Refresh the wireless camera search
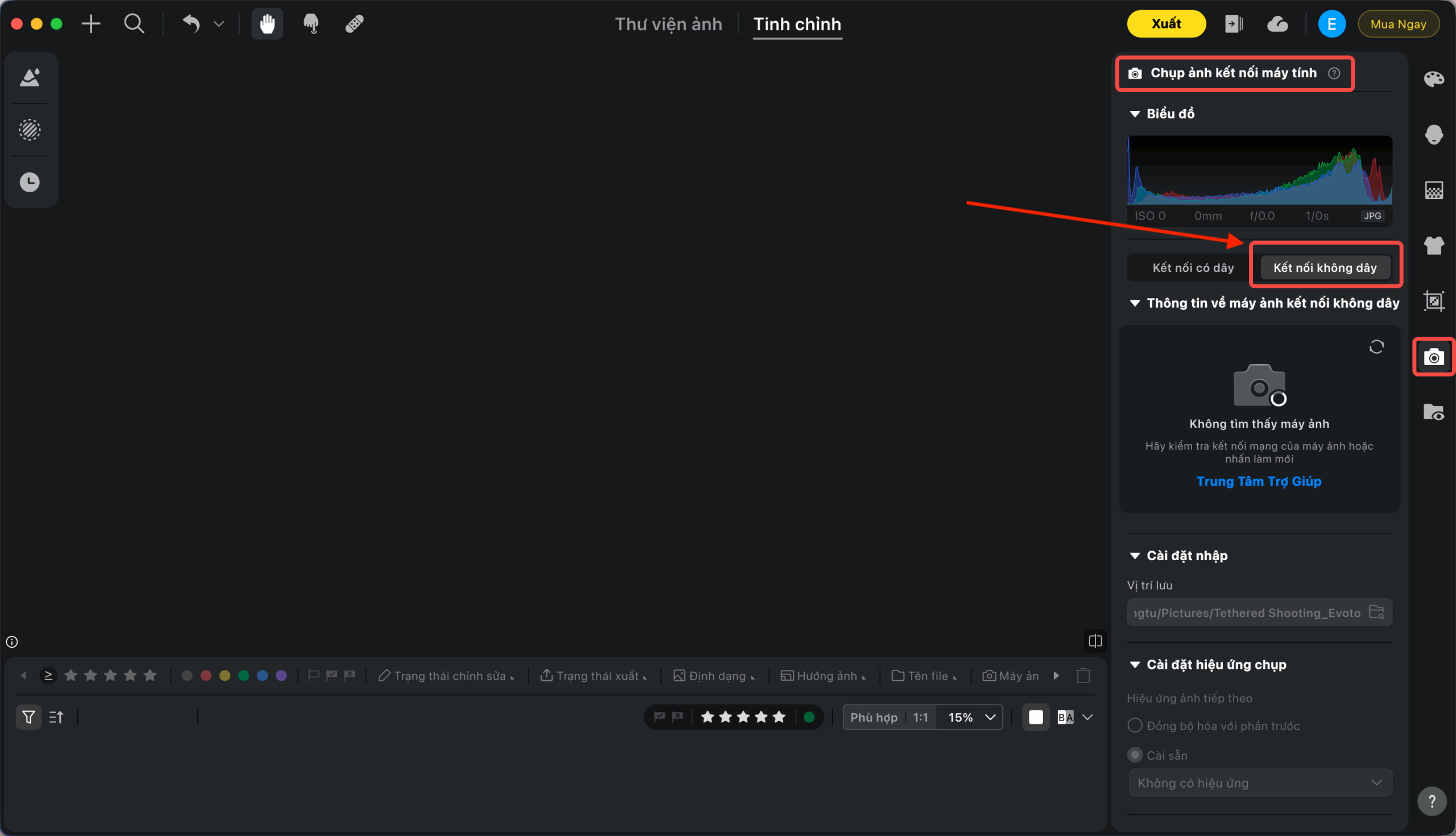This screenshot has width=1456, height=836. pyautogui.click(x=1376, y=347)
